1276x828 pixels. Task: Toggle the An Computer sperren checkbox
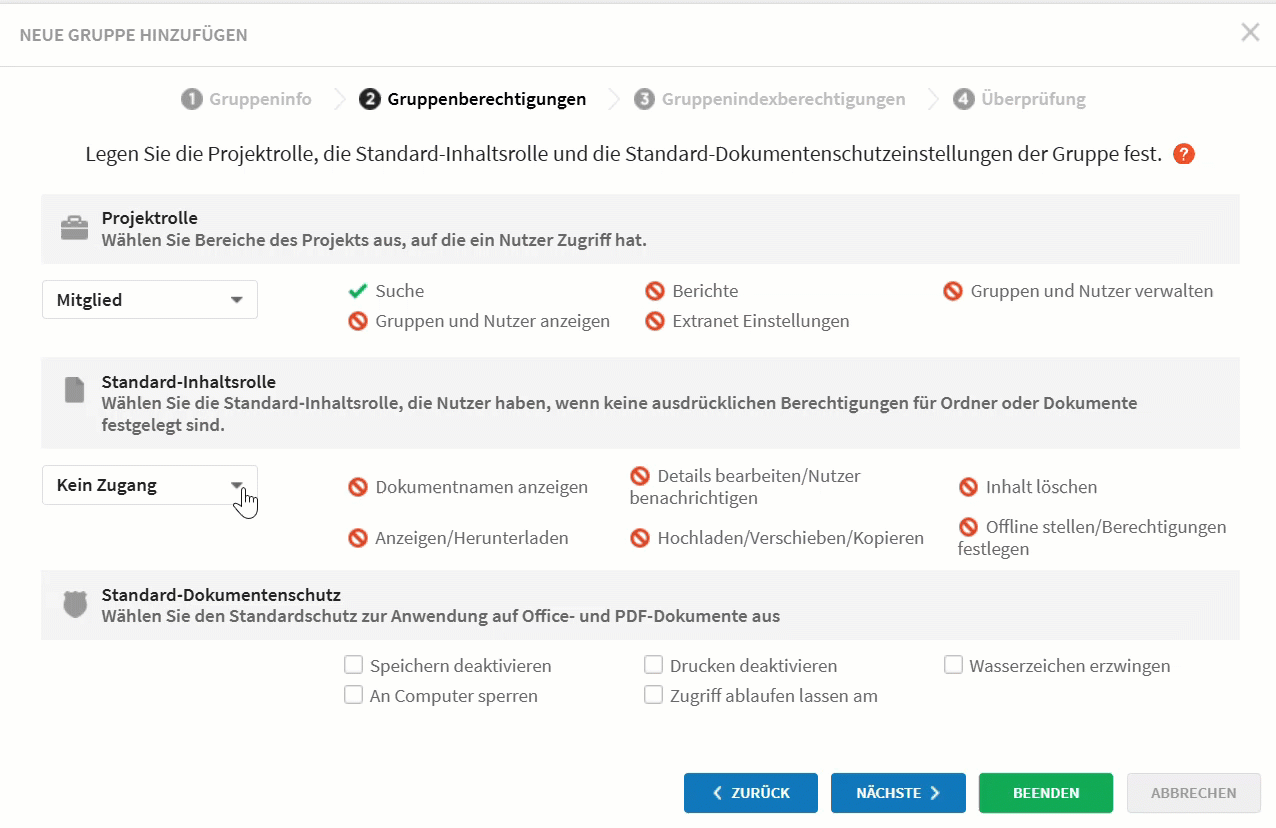click(353, 695)
